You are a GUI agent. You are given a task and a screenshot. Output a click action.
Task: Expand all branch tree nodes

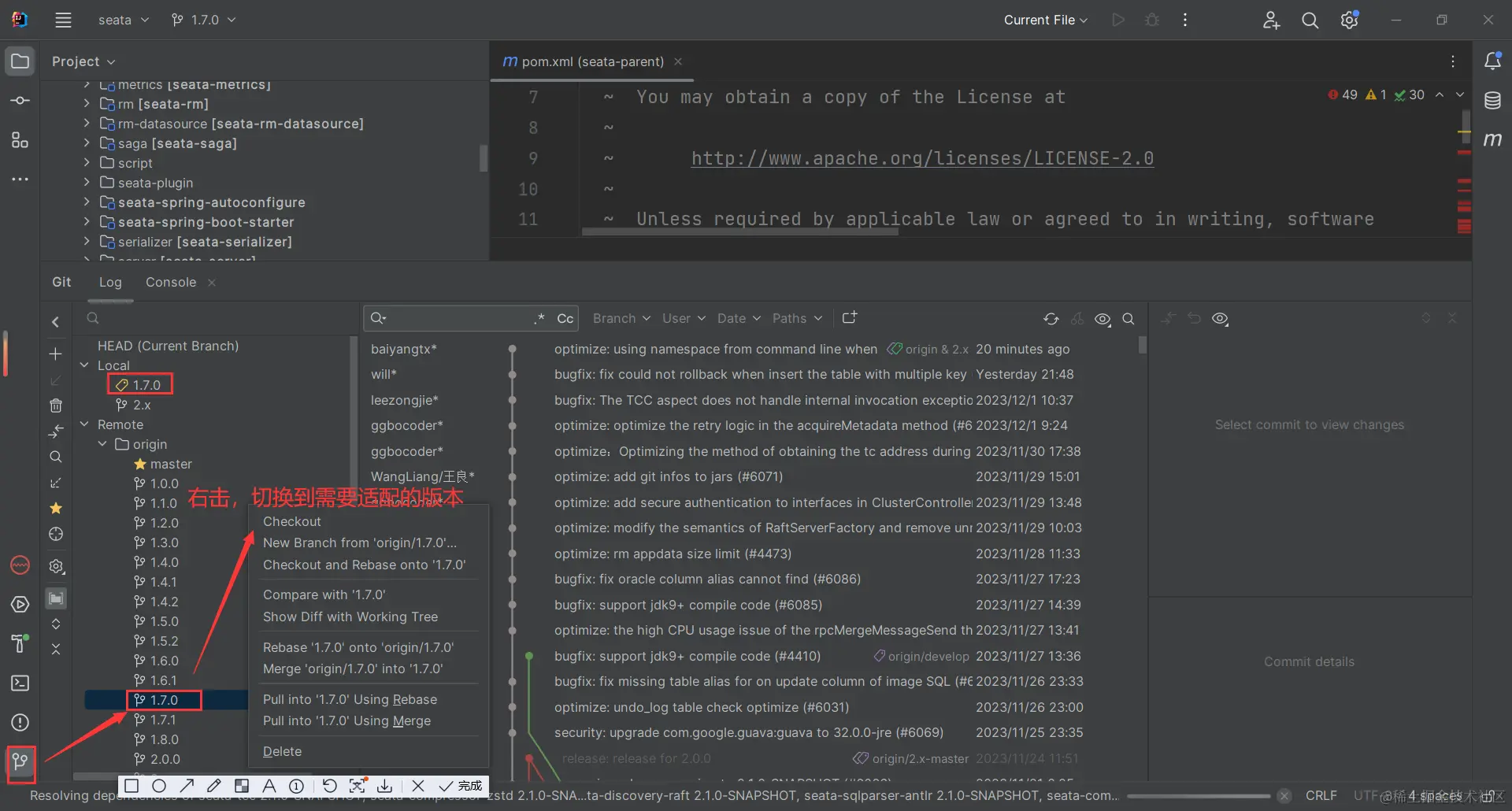[56, 624]
